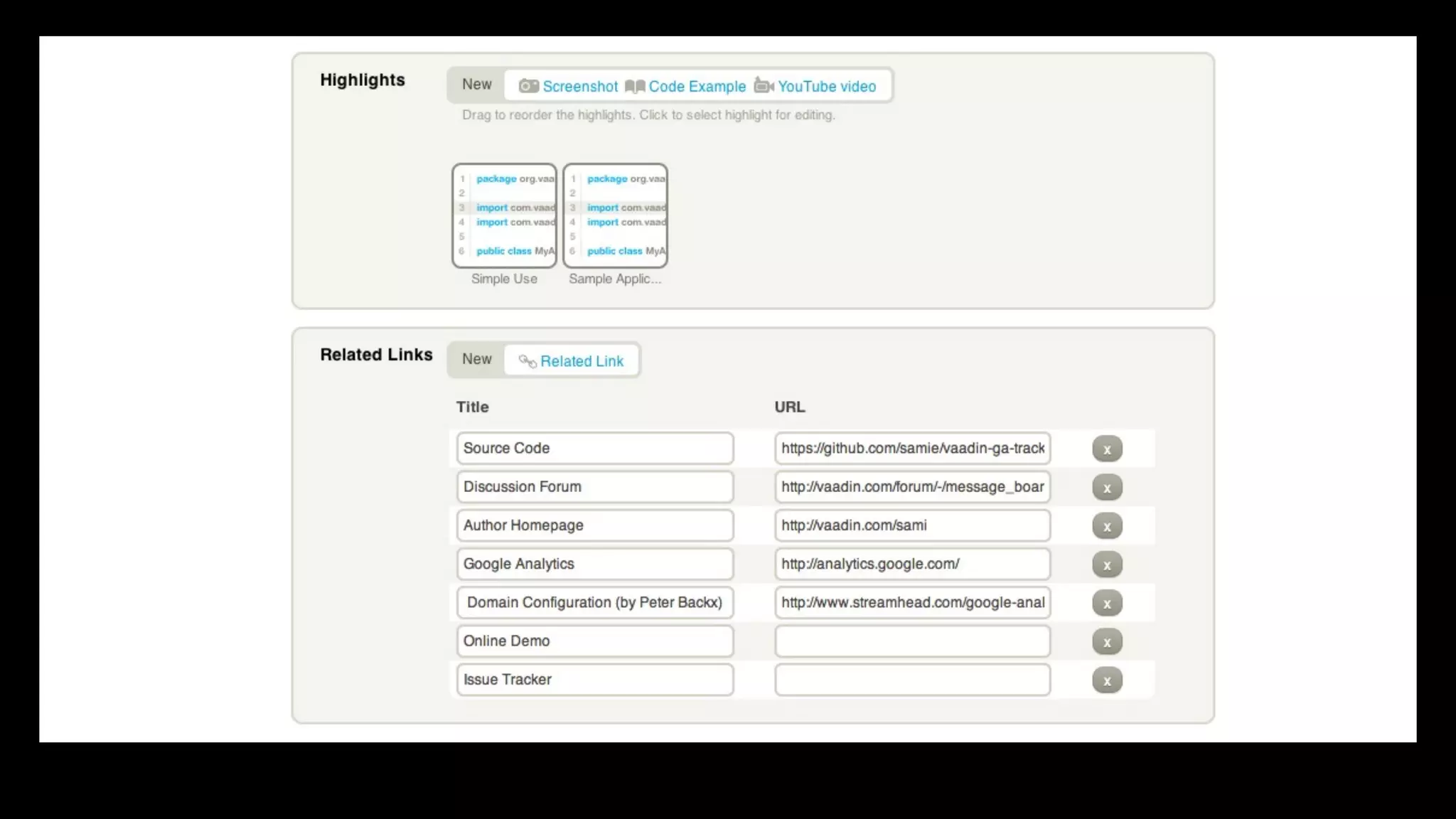Image resolution: width=1456 pixels, height=819 pixels.
Task: Remove the Author Homepage link row
Action: [1107, 526]
